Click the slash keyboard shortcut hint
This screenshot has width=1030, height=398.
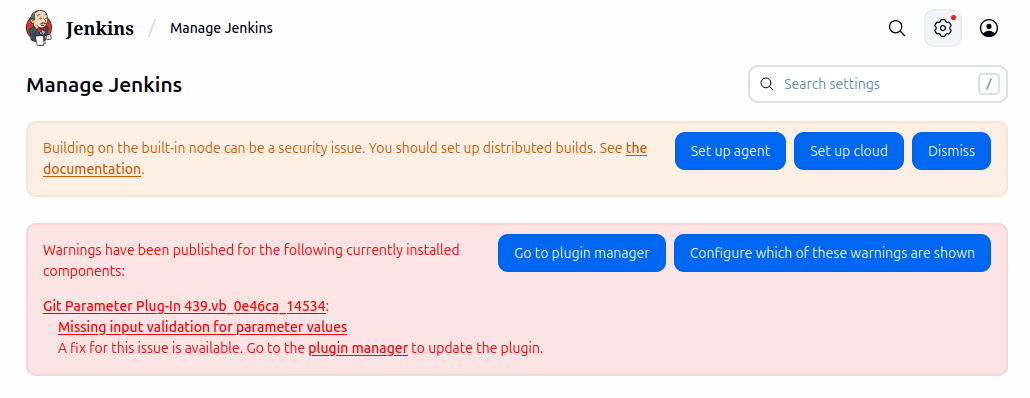point(989,84)
